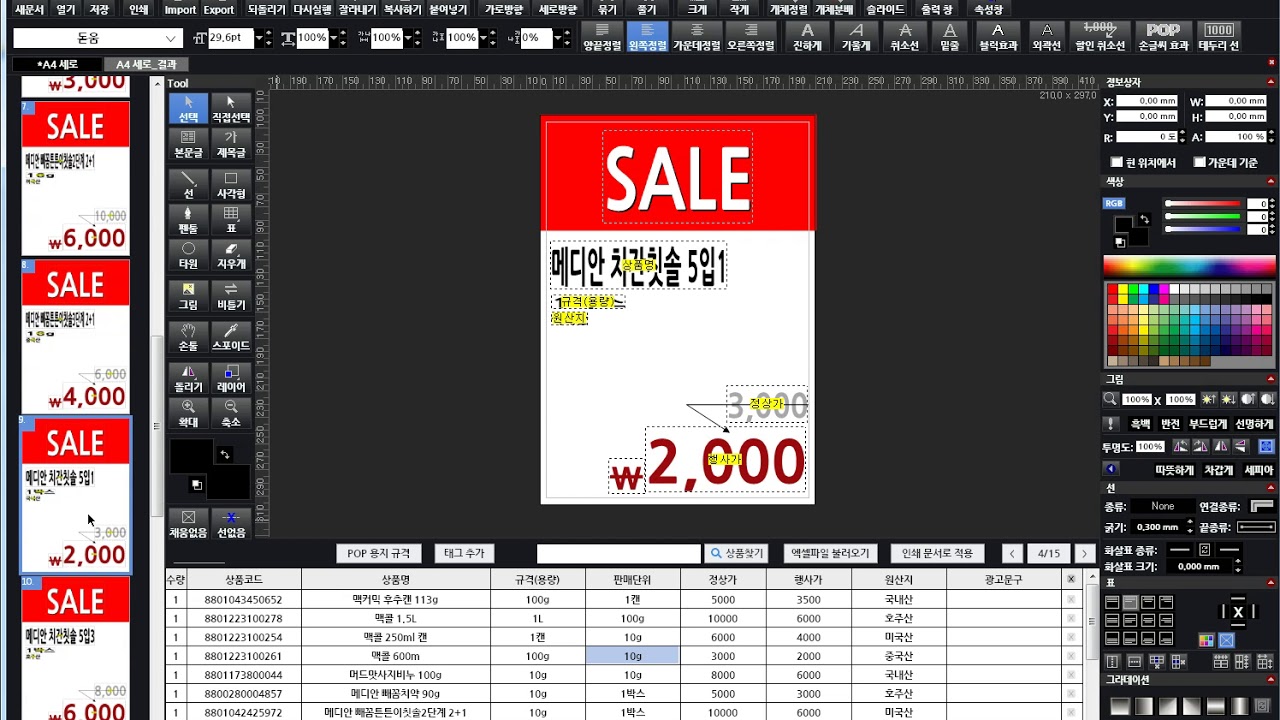Choose the 선 line tool
Viewport: 1280px width, 720px height.
click(188, 185)
